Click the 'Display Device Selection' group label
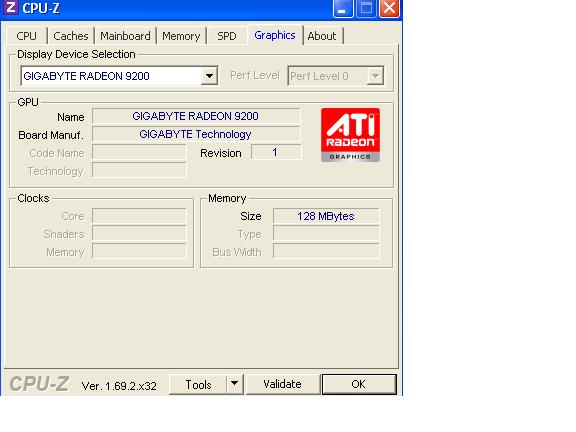The width and height of the screenshot is (576, 432). (76, 54)
